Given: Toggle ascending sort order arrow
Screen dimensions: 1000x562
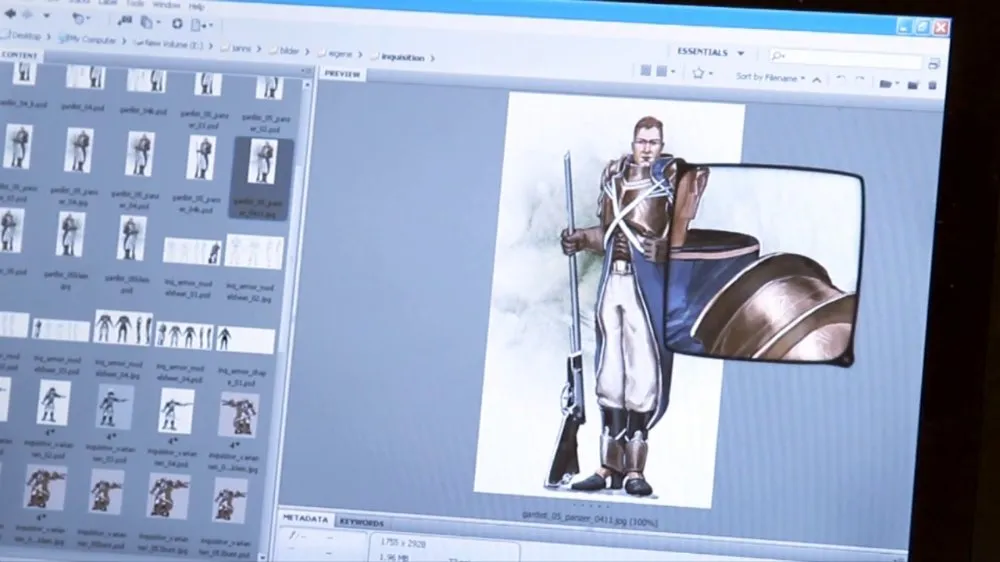Looking at the screenshot, I should click(x=817, y=78).
